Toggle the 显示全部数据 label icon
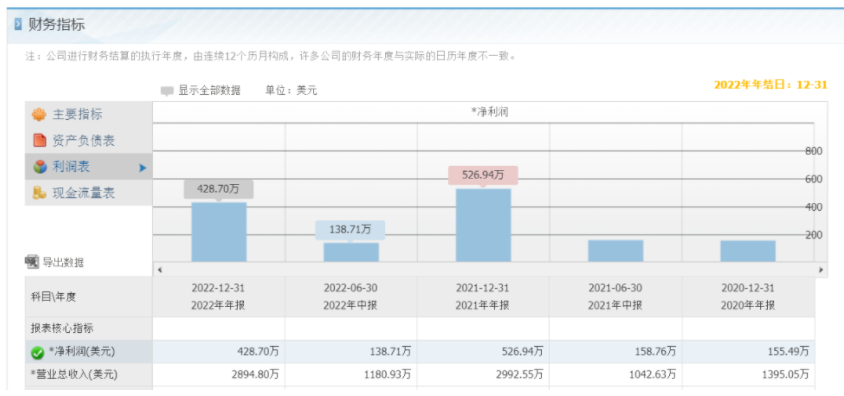 (x=167, y=91)
